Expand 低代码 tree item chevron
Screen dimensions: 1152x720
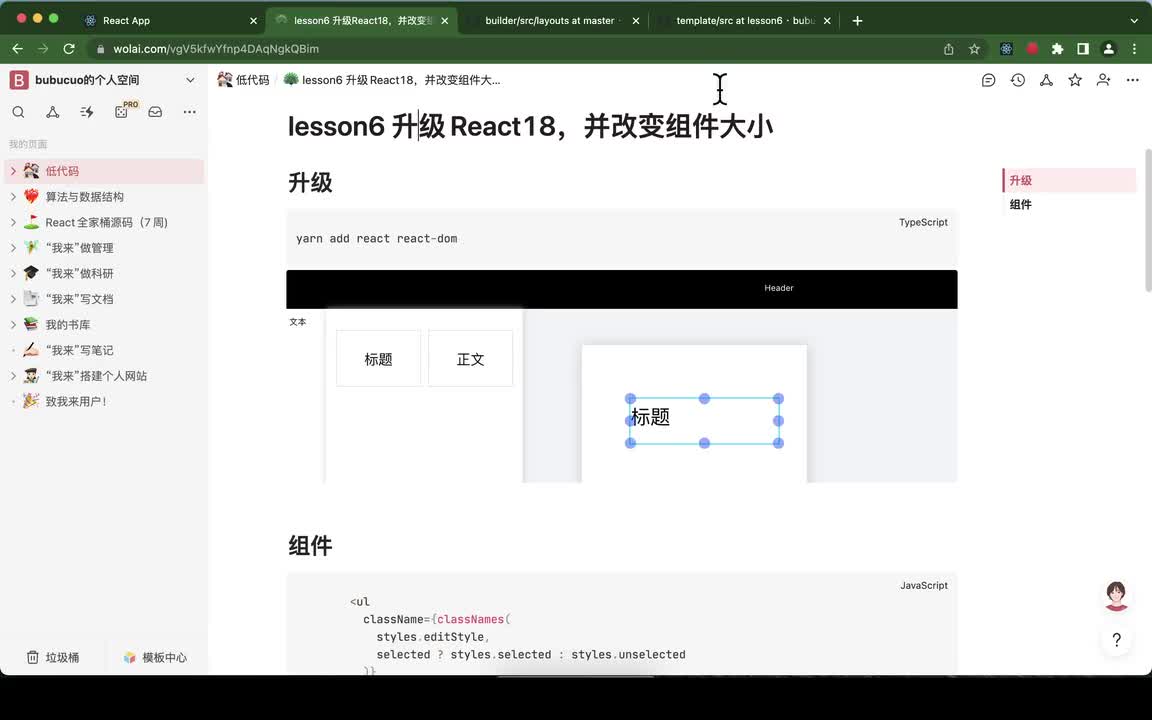pyautogui.click(x=13, y=170)
